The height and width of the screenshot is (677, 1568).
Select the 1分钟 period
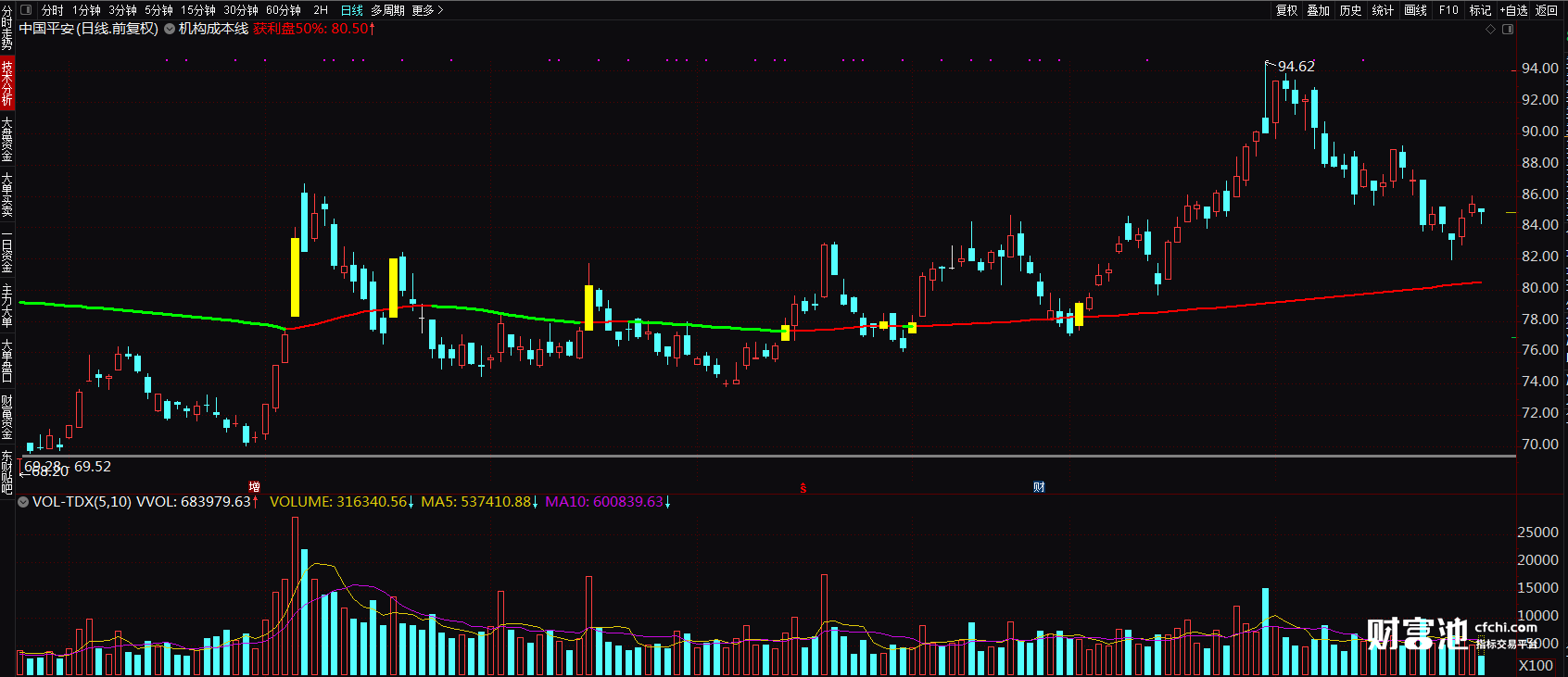point(86,10)
